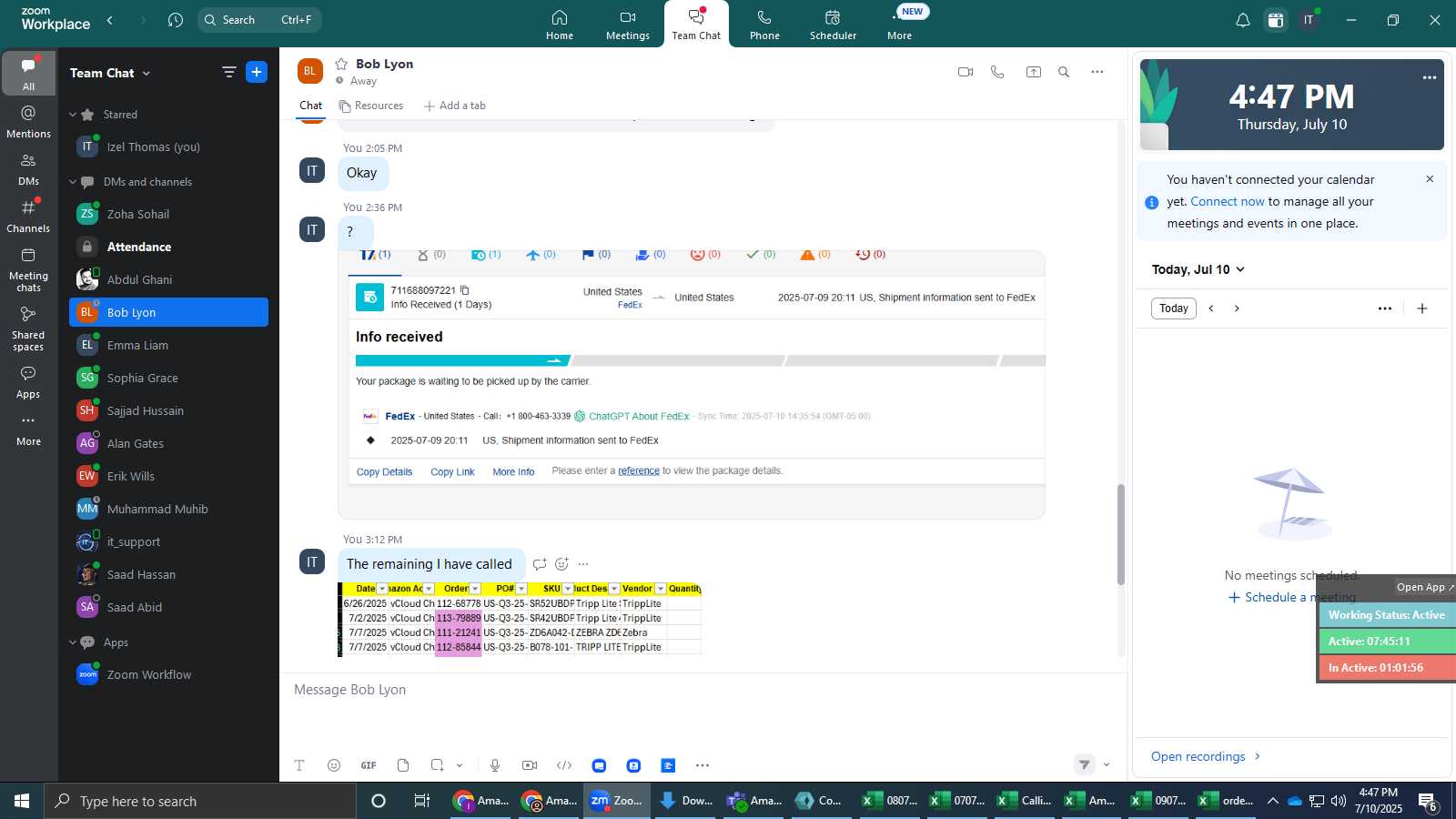The image size is (1456, 819).
Task: Insert code snippet icon
Action: tap(564, 765)
